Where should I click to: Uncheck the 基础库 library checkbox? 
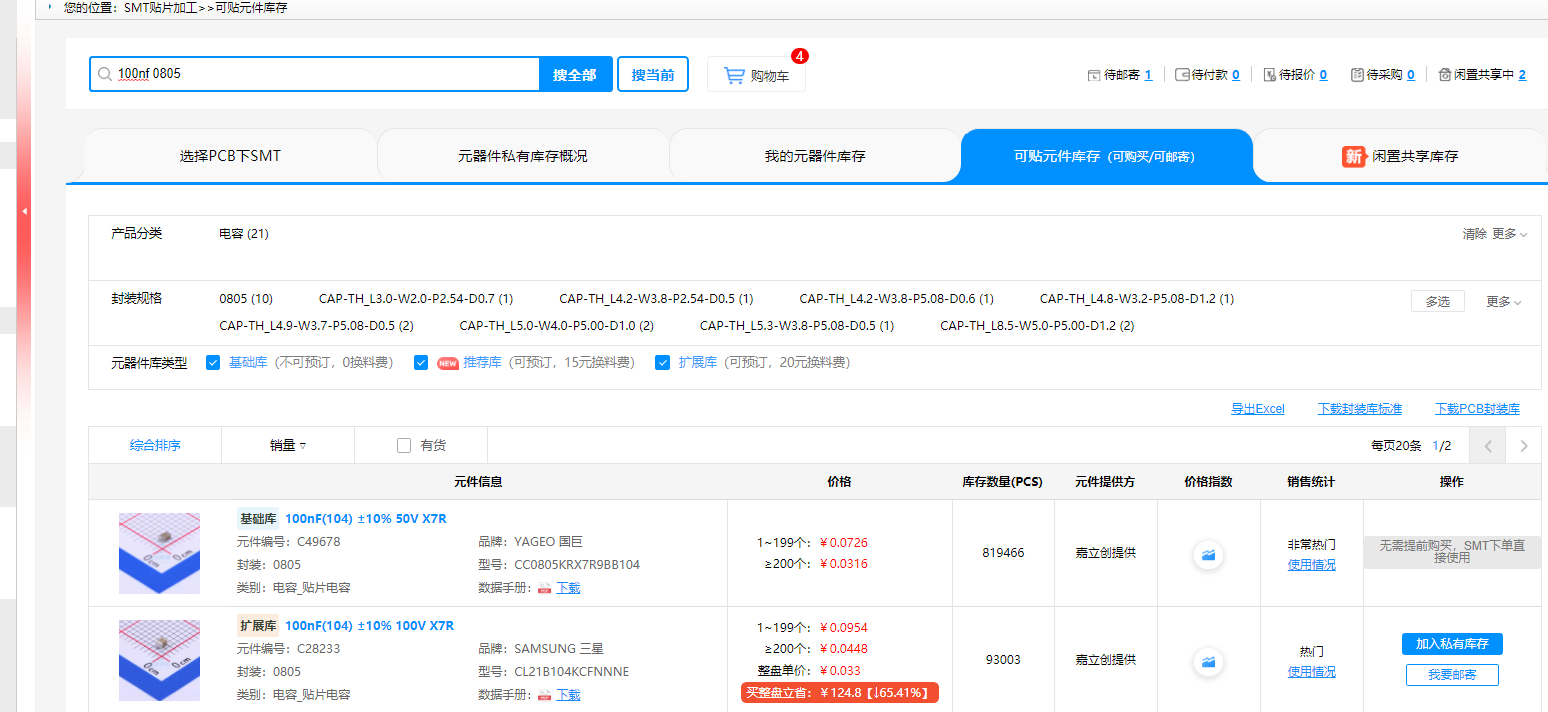(x=213, y=363)
